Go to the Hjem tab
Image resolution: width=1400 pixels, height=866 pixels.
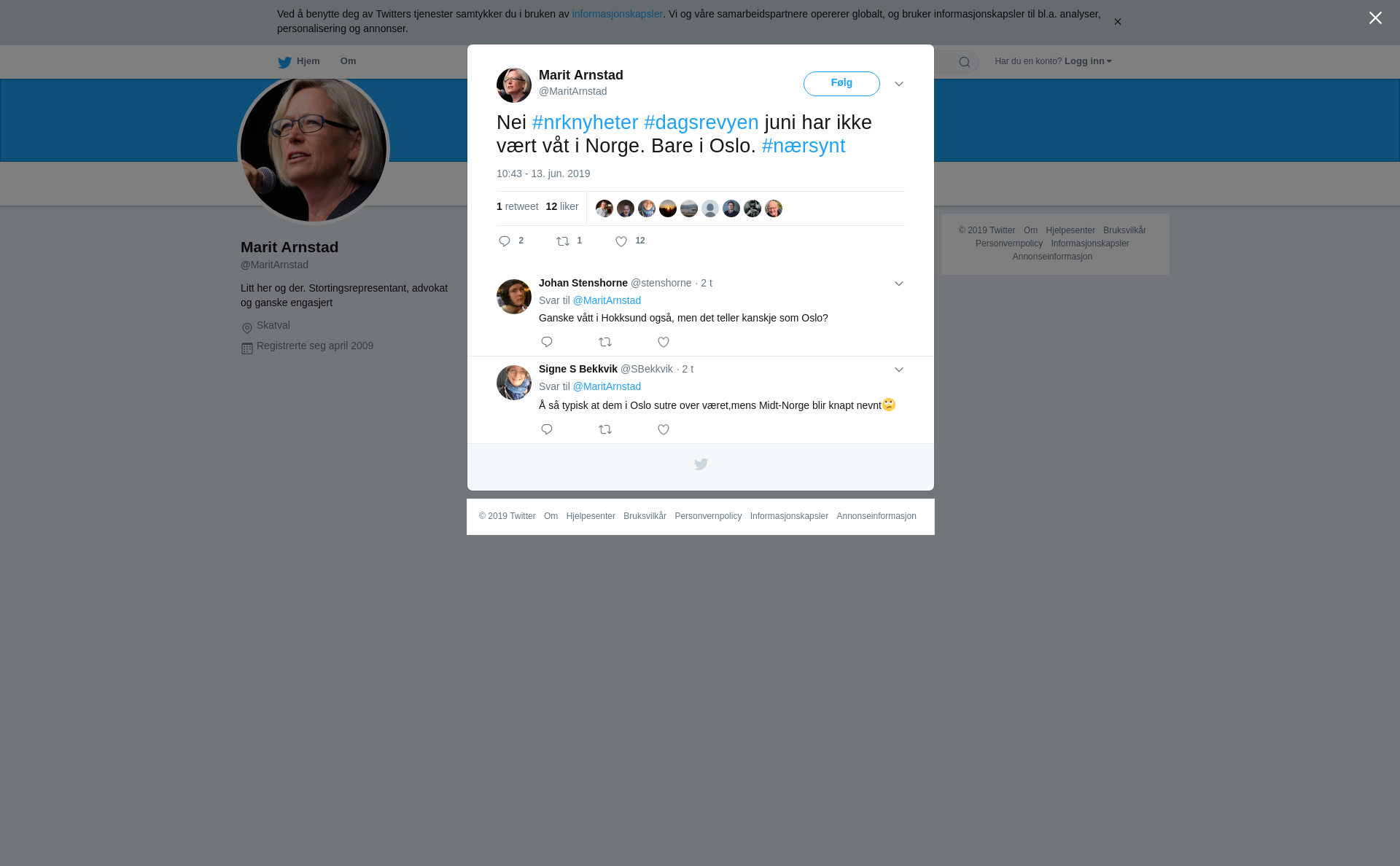tap(299, 62)
